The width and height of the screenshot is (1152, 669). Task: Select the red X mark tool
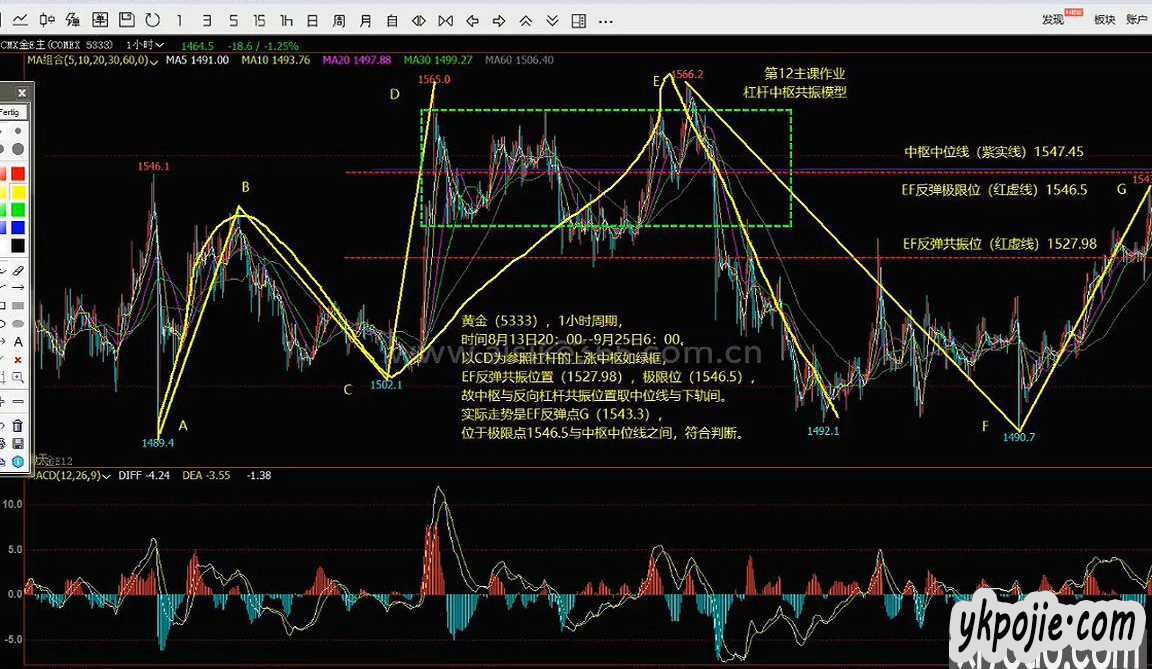click(x=18, y=360)
